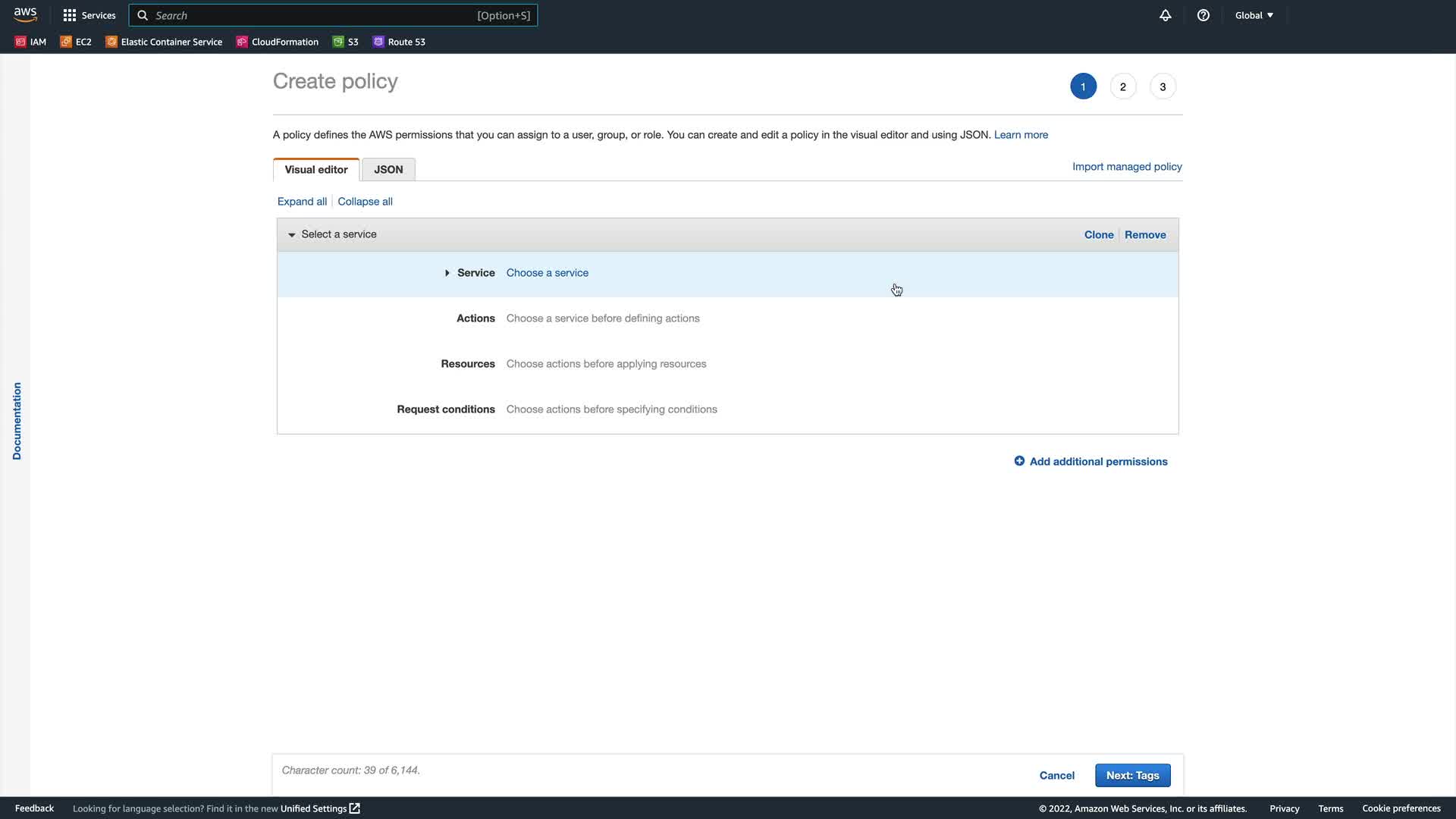
Task: Collapse the Select a service section
Action: [x=292, y=235]
